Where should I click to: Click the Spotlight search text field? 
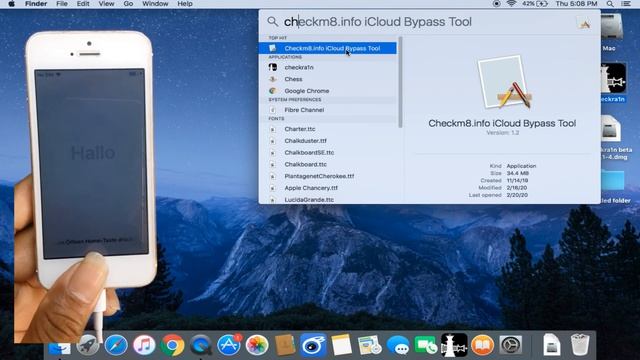tap(427, 22)
